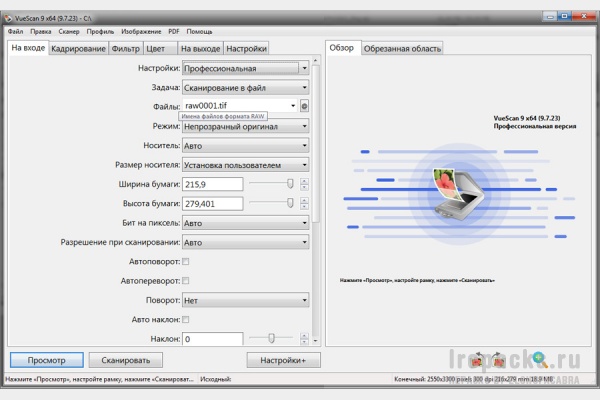This screenshot has width=600, height=400.
Task: Rotate the image left using the toolbar icon
Action: coord(477,360)
